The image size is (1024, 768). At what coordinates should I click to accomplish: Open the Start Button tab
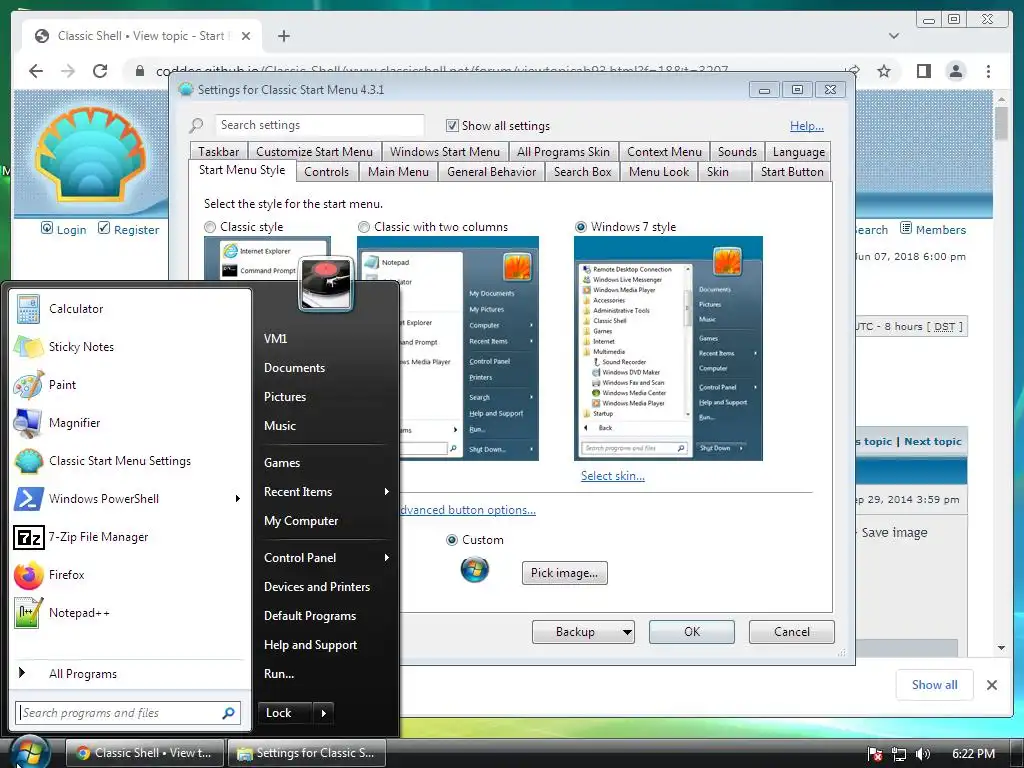point(792,172)
